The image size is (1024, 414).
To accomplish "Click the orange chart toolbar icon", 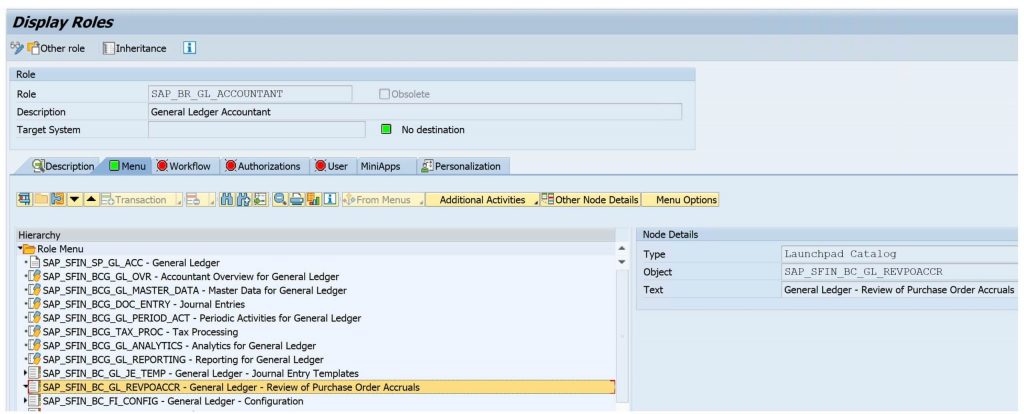I will pos(313,200).
